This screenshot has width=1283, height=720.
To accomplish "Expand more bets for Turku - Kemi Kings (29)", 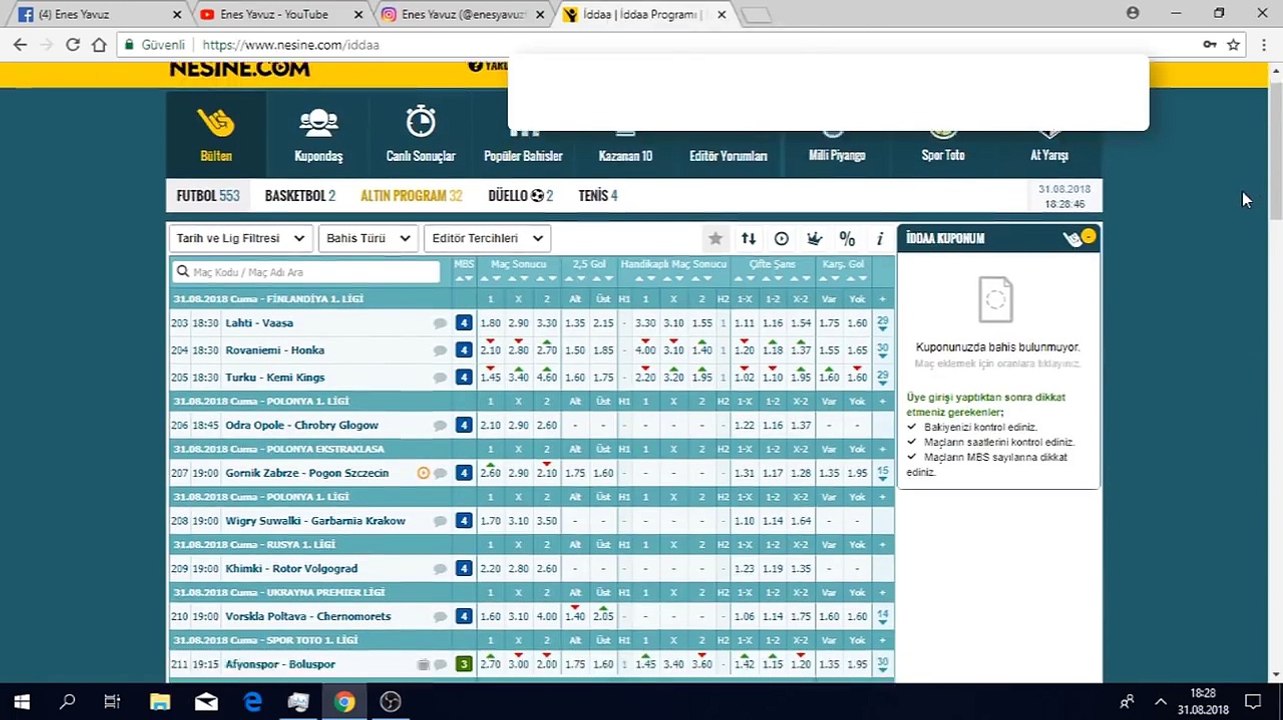I will point(882,377).
